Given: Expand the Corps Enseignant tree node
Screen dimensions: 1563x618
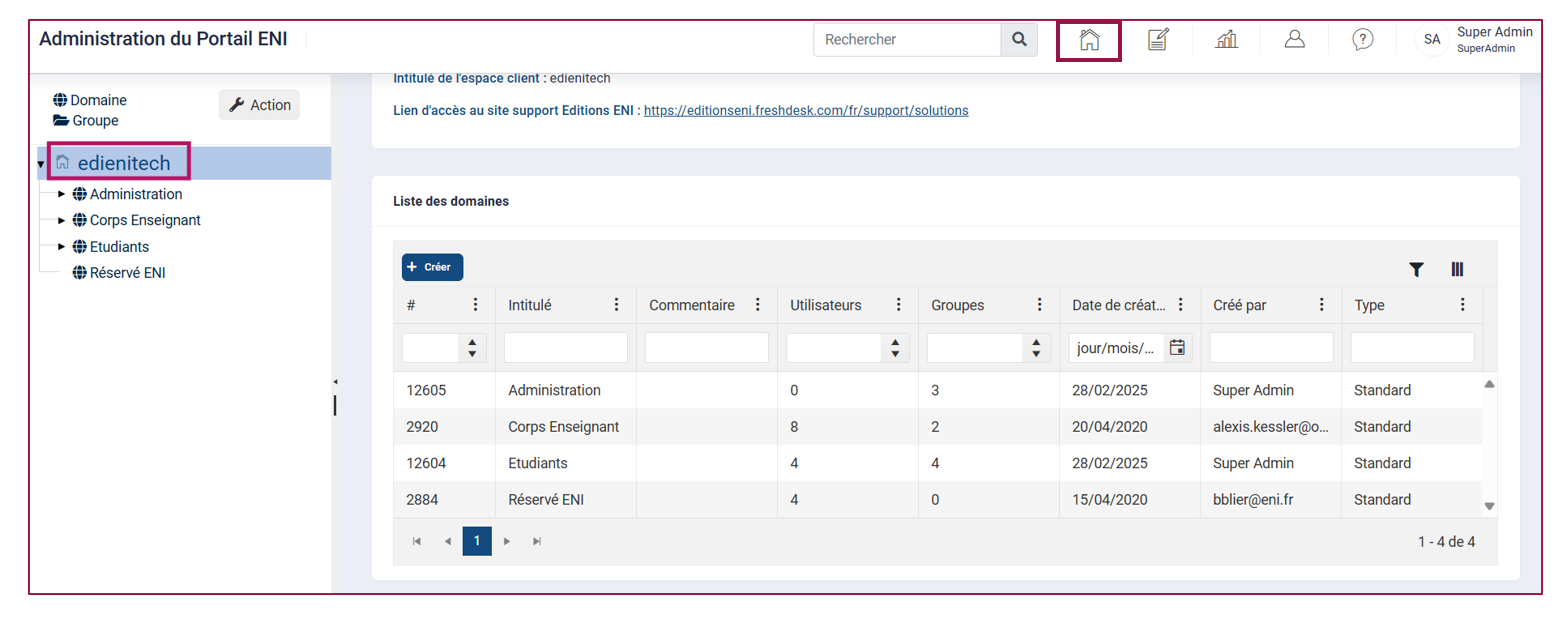Looking at the screenshot, I should pos(61,220).
